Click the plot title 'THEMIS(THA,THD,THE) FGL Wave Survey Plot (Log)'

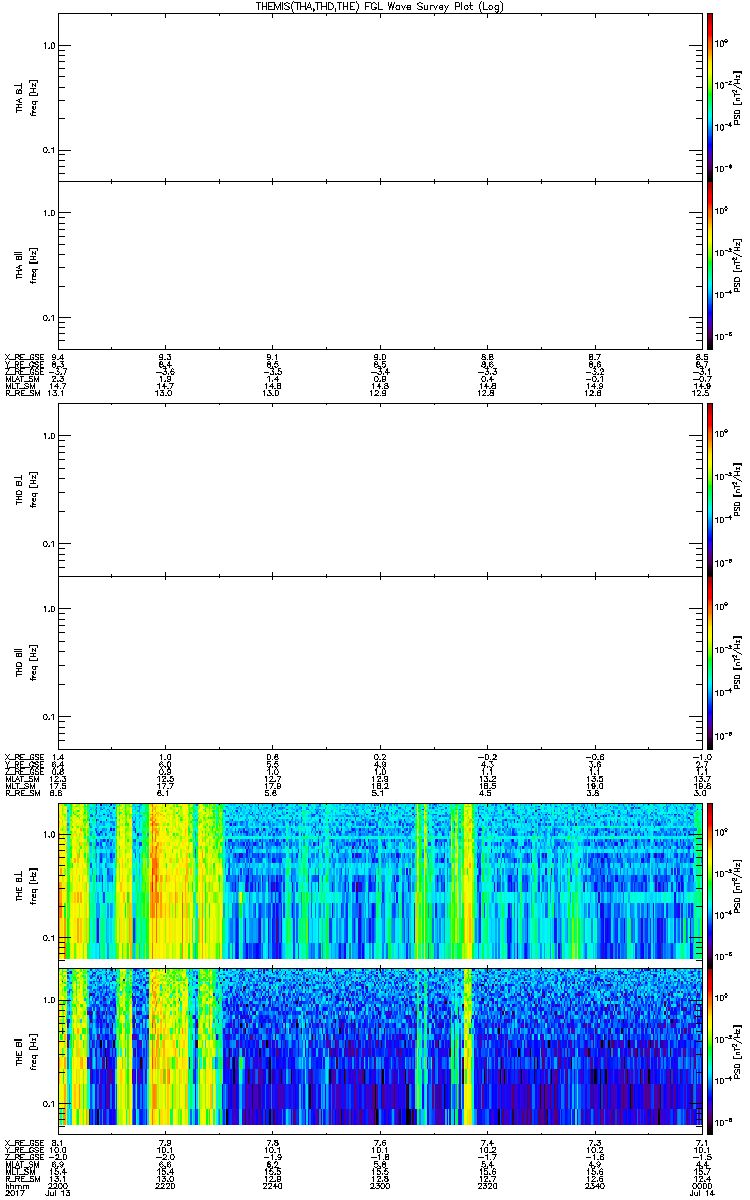(x=381, y=6)
